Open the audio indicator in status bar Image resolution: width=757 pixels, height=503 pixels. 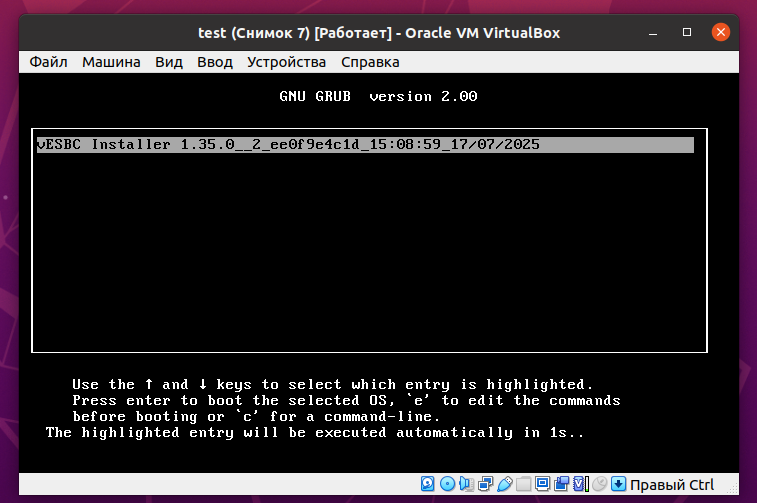tap(466, 484)
